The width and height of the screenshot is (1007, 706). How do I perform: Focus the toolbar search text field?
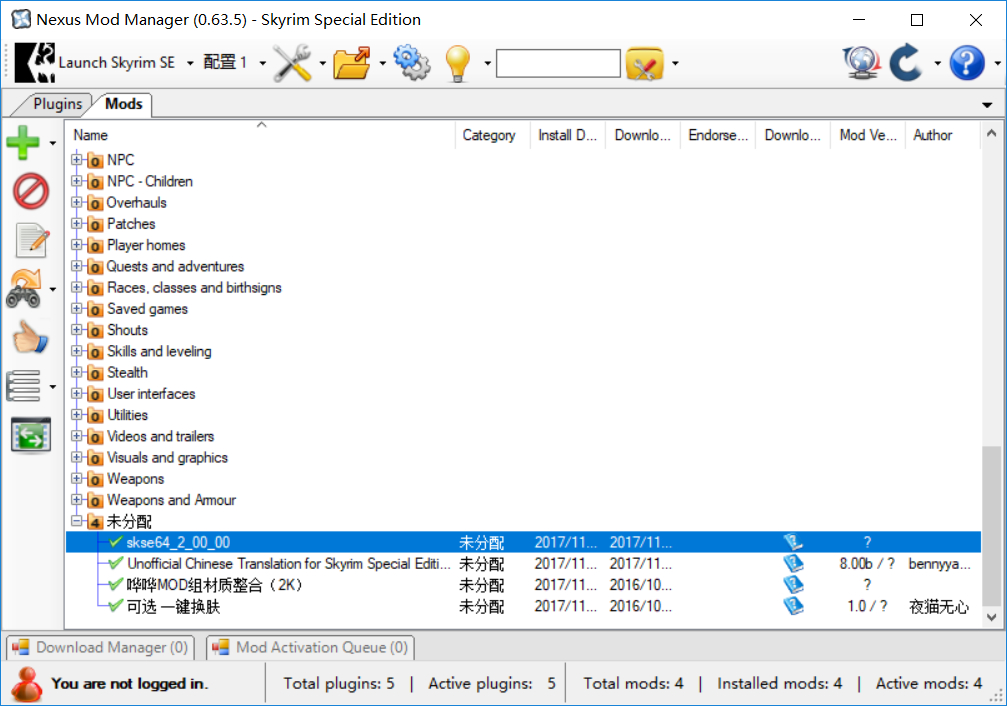[558, 63]
